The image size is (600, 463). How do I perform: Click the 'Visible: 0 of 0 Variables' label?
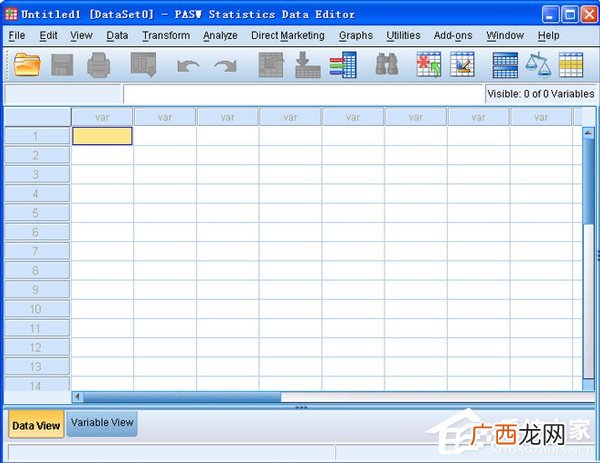pyautogui.click(x=541, y=94)
